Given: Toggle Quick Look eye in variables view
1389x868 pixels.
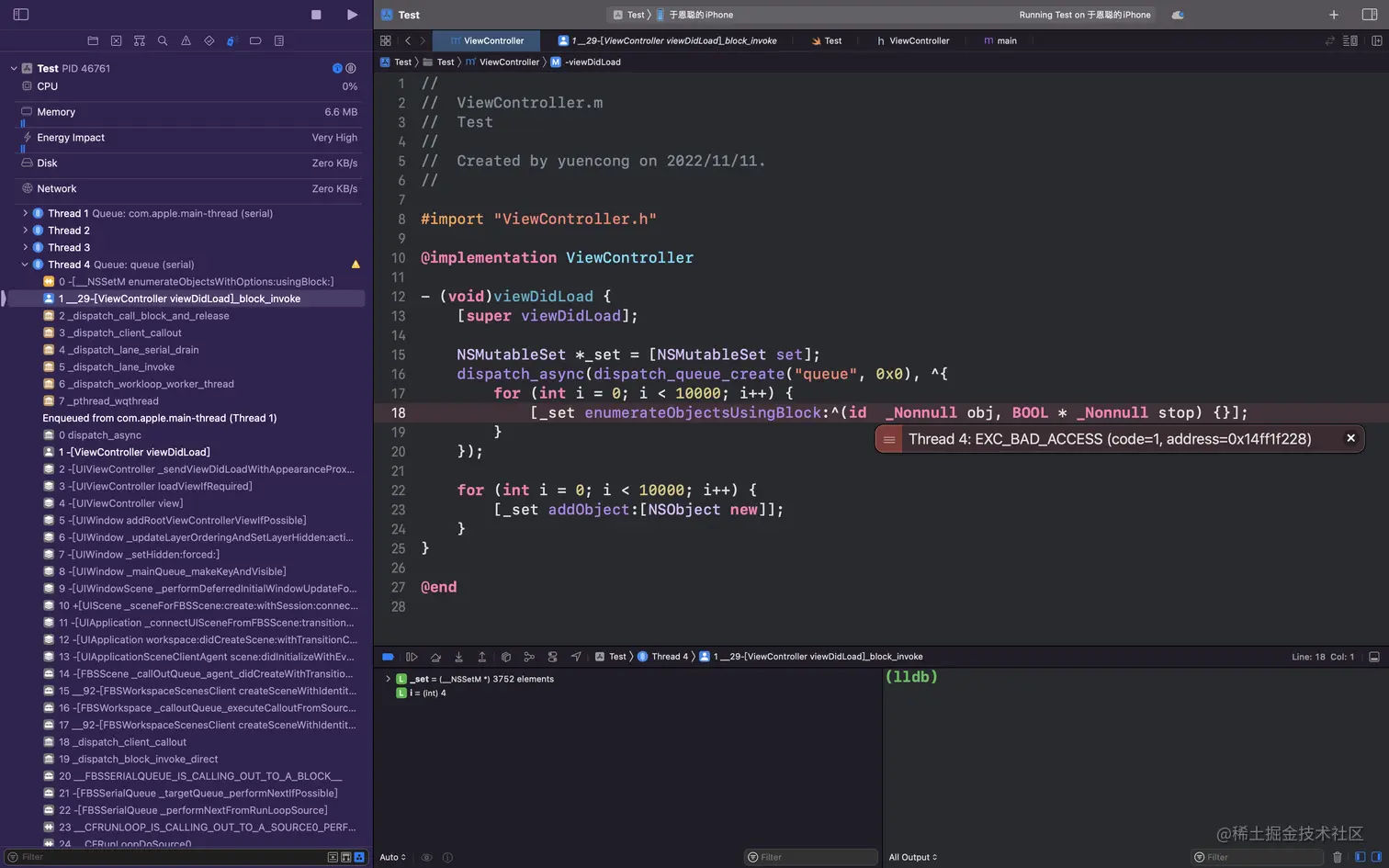Looking at the screenshot, I should pos(426,857).
